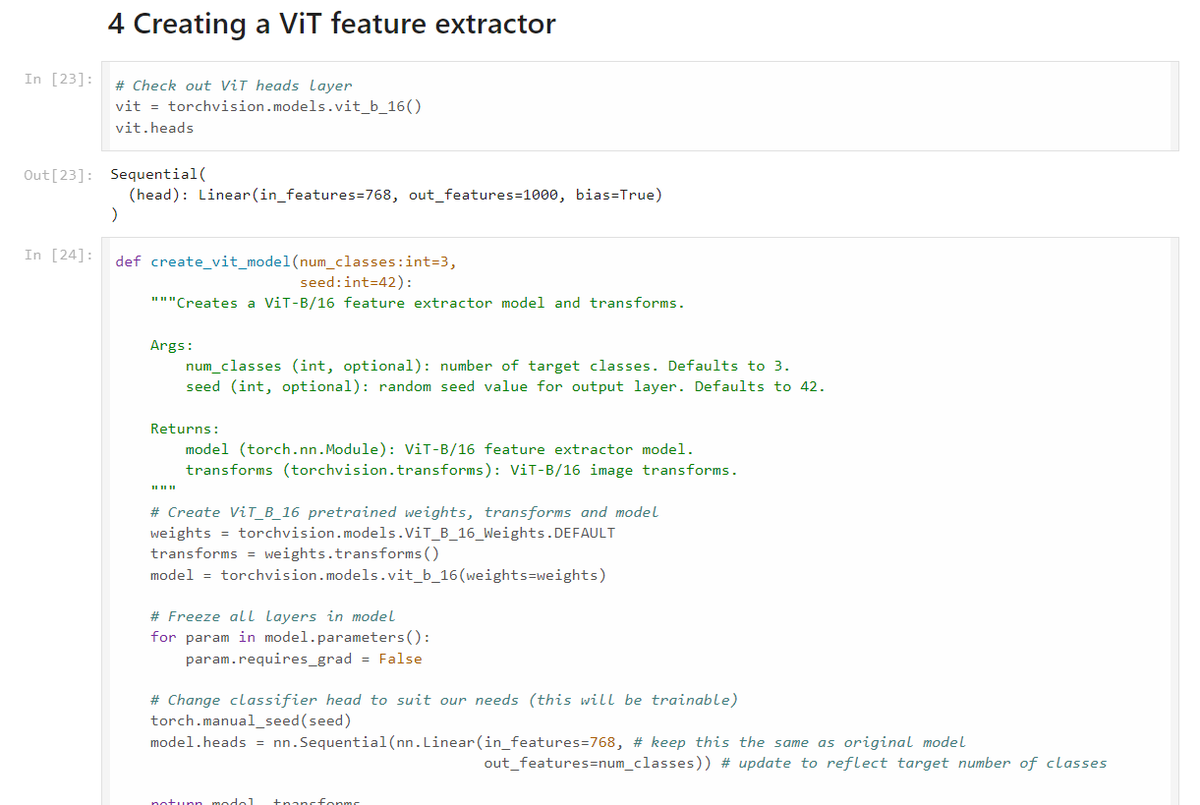
Task: Click the output line with 'out_features=1000'
Action: (395, 195)
